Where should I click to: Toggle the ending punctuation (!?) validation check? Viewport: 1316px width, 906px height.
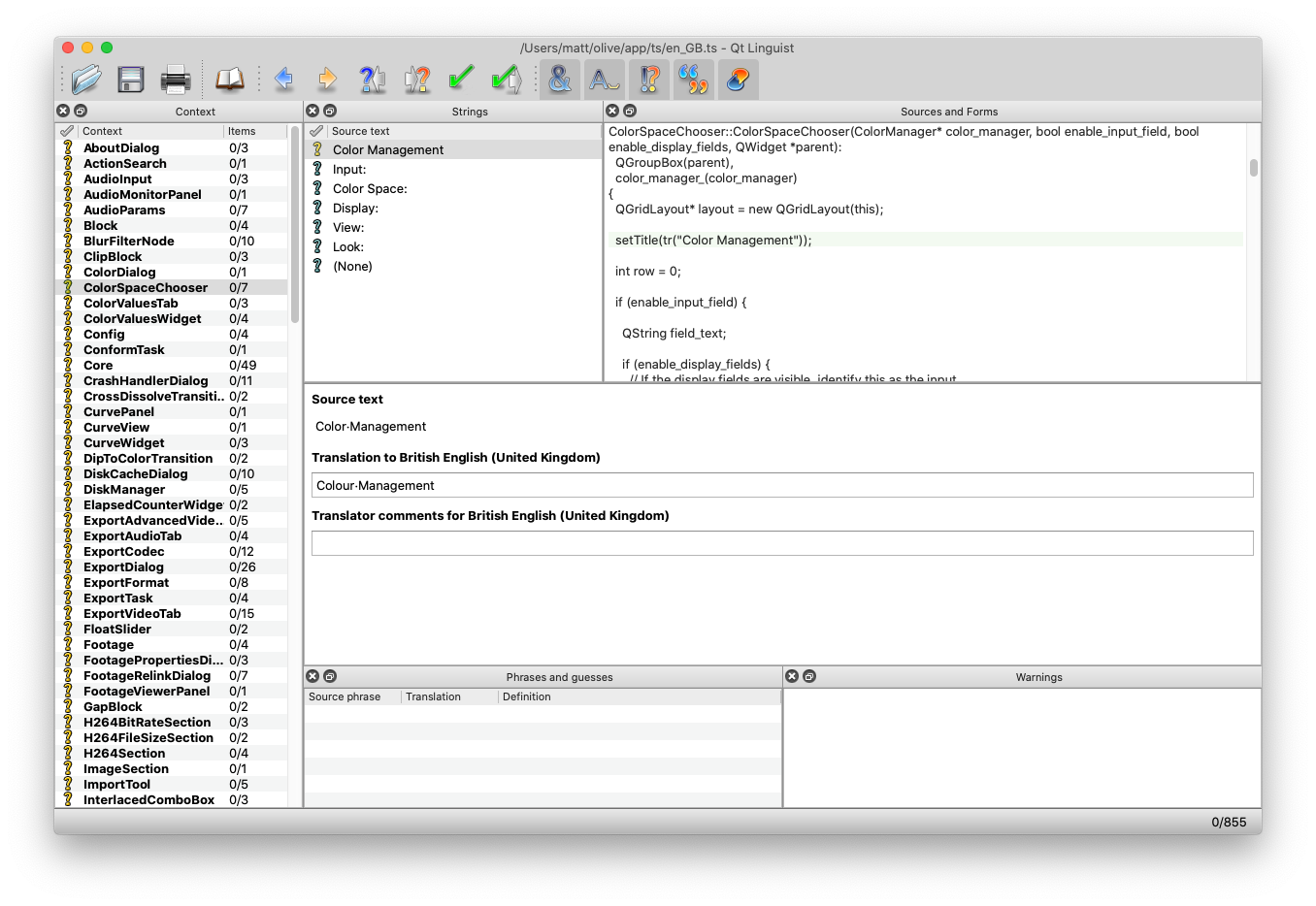(x=649, y=79)
